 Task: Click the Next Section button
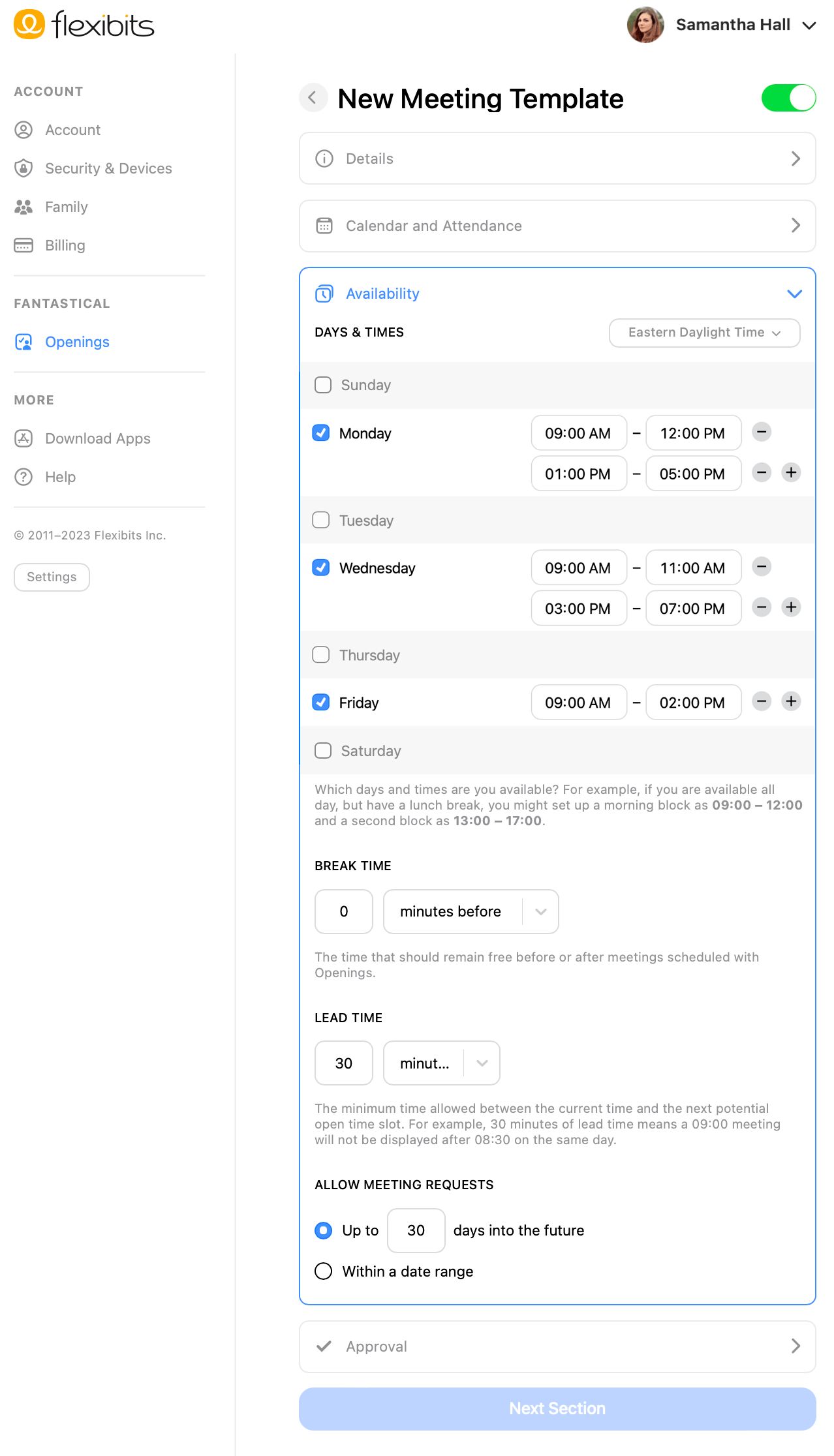pos(557,1408)
